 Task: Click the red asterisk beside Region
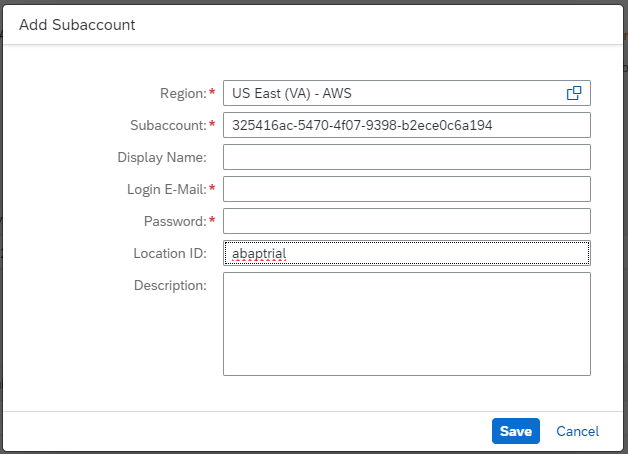pyautogui.click(x=212, y=92)
